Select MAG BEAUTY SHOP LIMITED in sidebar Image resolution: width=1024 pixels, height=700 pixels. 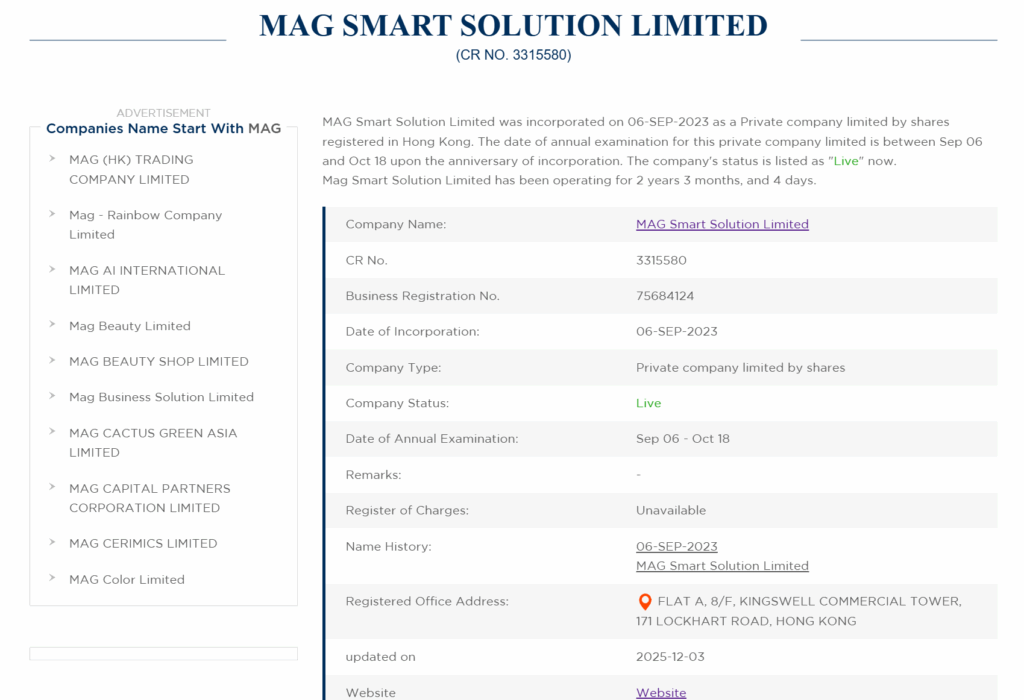point(158,361)
